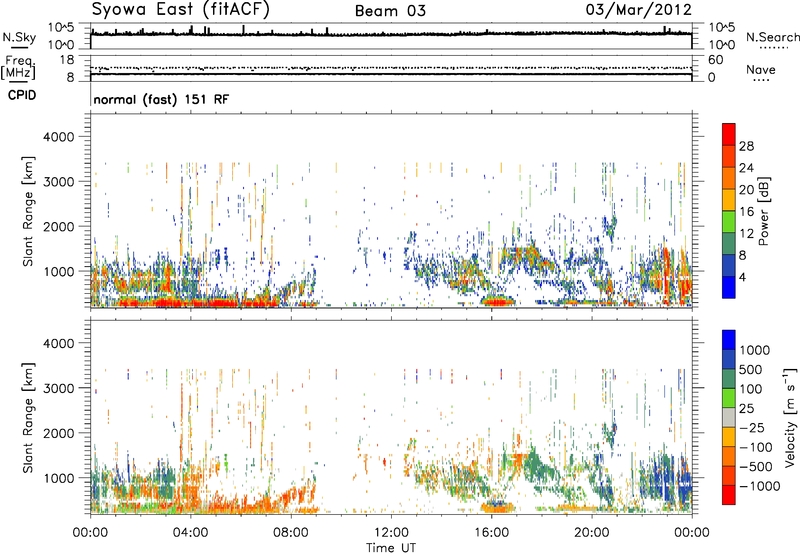Click the '08:00' time tick label
Viewport: 800px width, 554px height.
click(x=291, y=533)
